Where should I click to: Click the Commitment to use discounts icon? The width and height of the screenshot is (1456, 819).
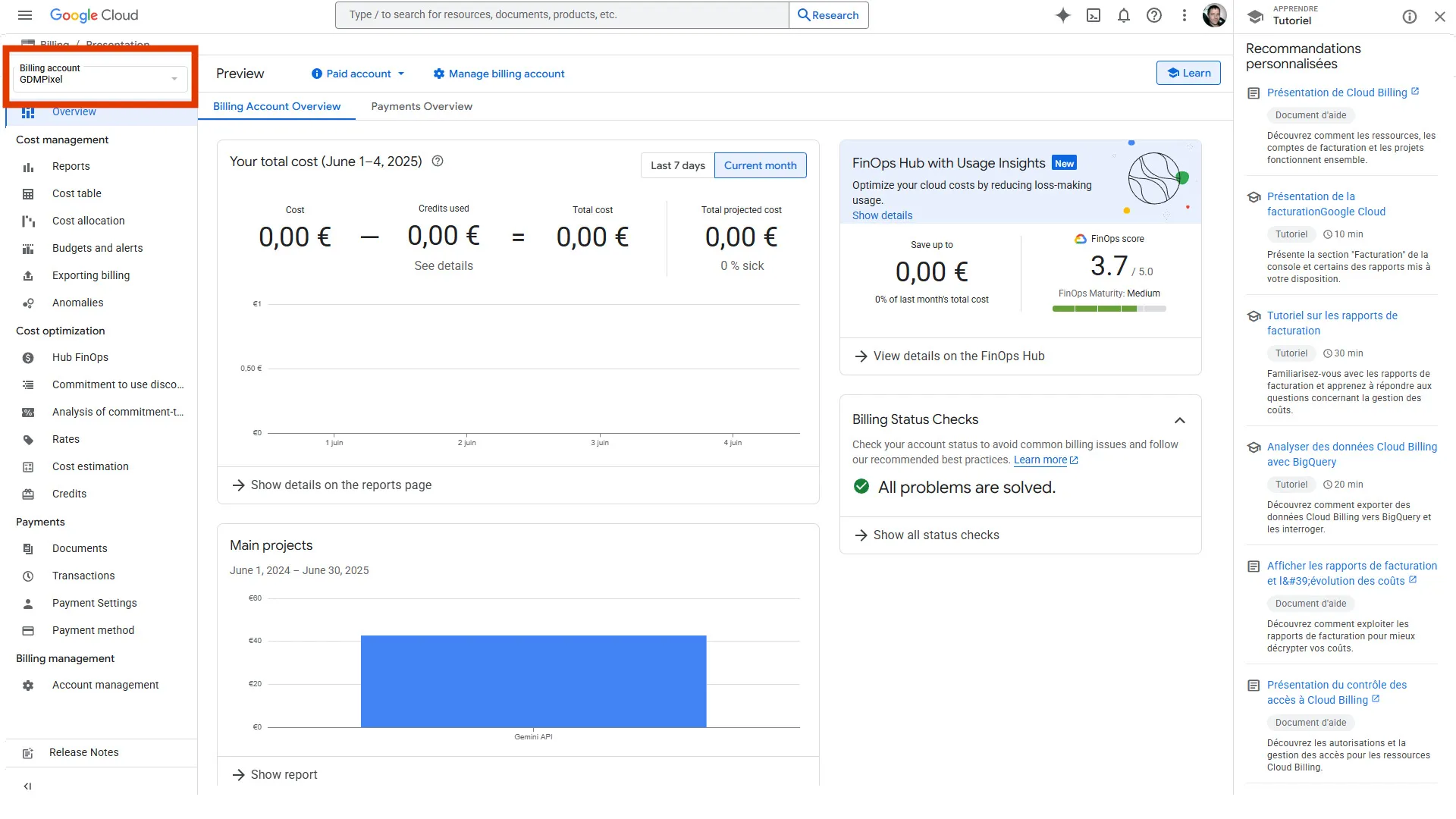(x=28, y=385)
